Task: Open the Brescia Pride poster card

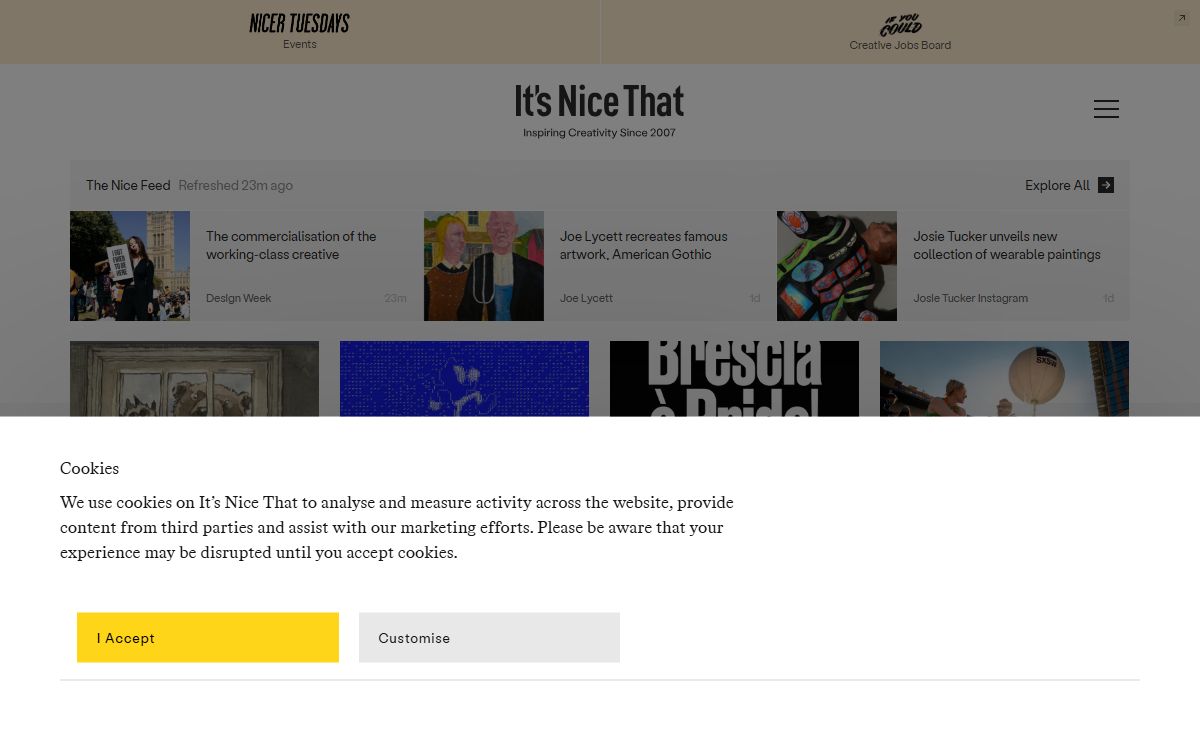Action: [734, 378]
